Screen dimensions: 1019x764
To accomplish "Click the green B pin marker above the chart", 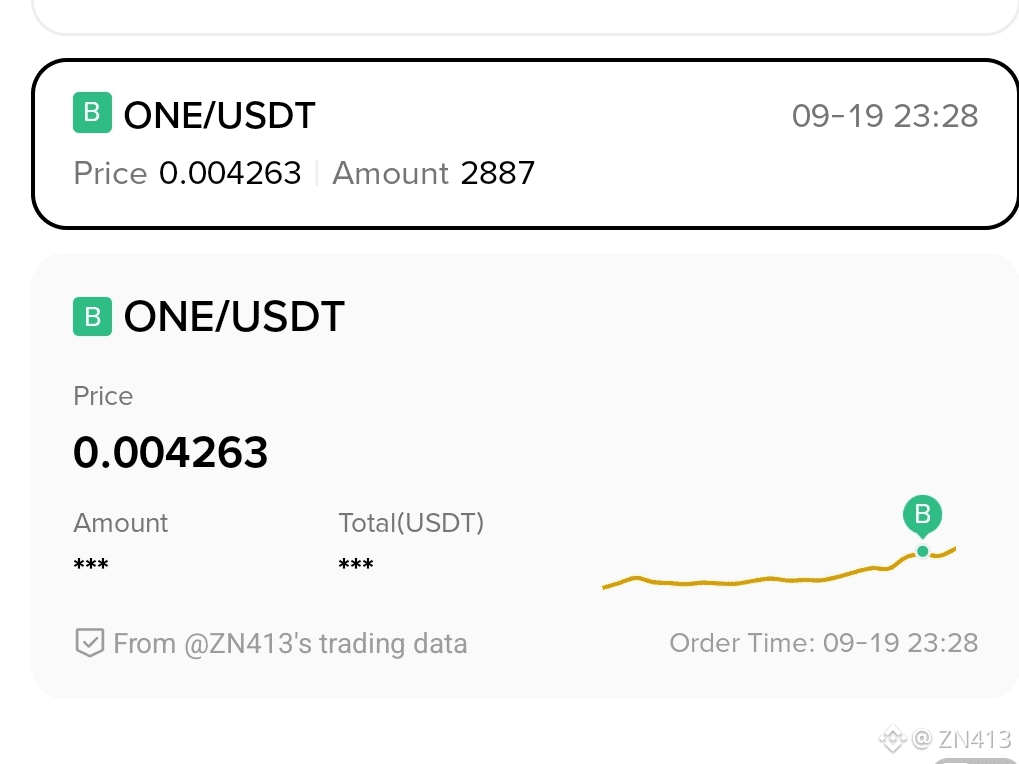I will pyautogui.click(x=922, y=517).
